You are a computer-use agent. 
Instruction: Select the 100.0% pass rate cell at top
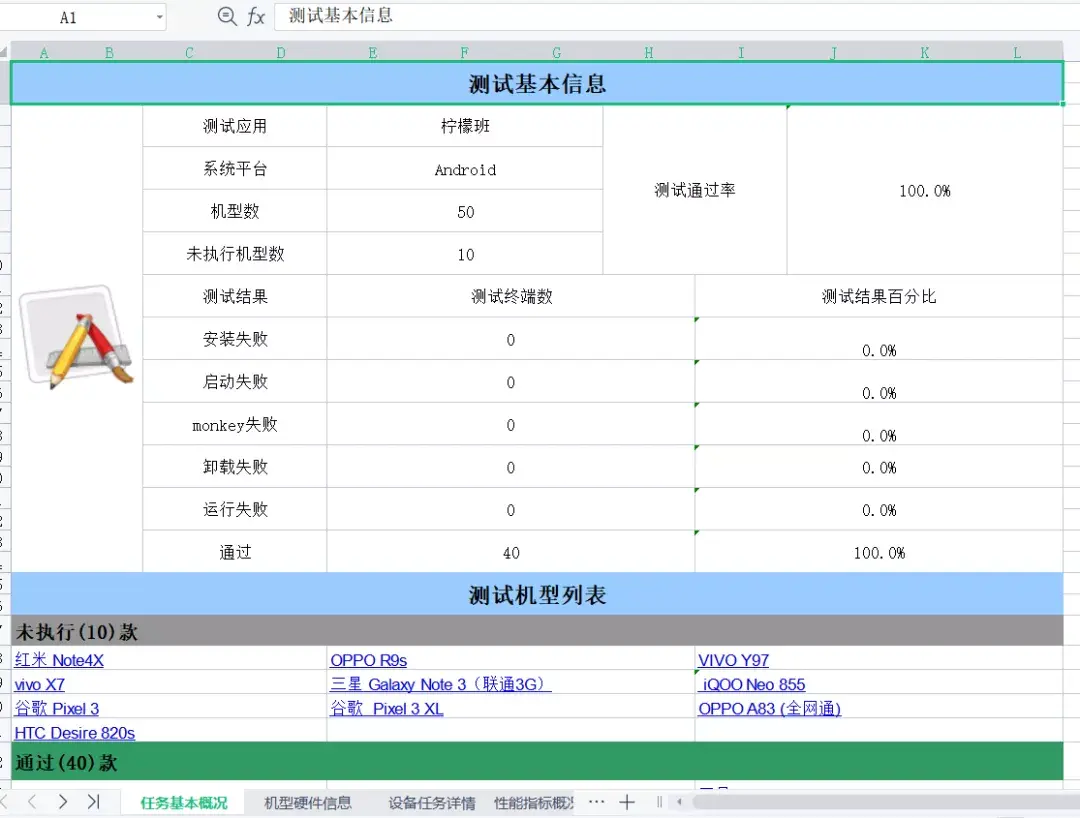(x=925, y=190)
